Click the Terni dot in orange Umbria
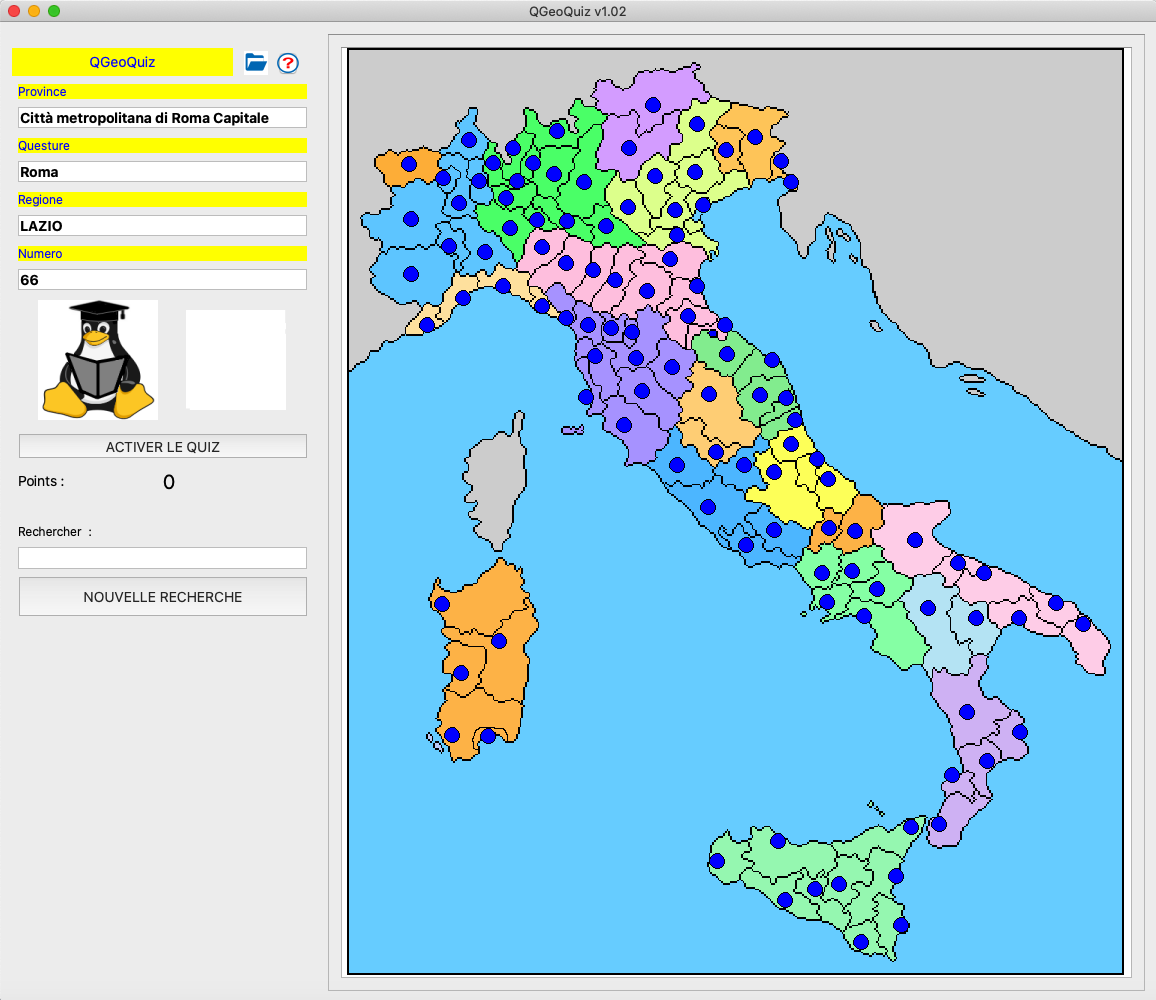Screen dimensions: 1156x1000 click(x=716, y=451)
